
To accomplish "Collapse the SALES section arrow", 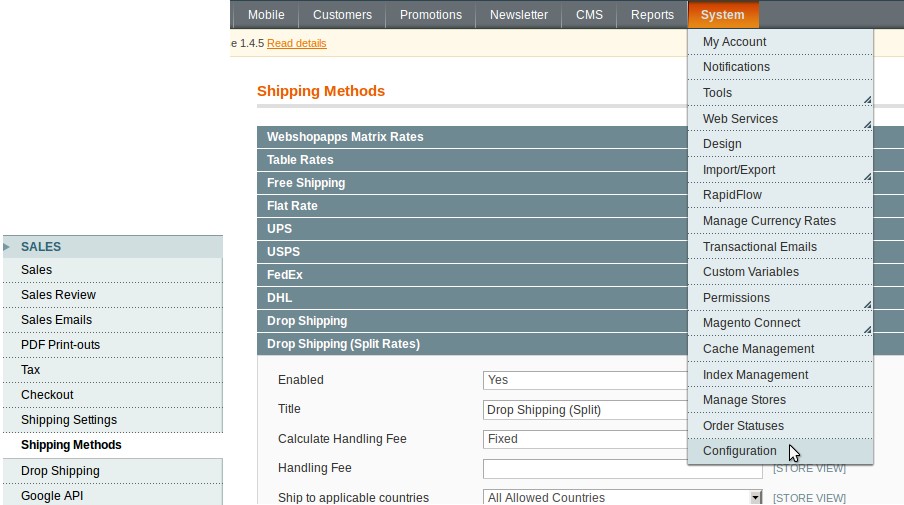I will tap(6, 247).
